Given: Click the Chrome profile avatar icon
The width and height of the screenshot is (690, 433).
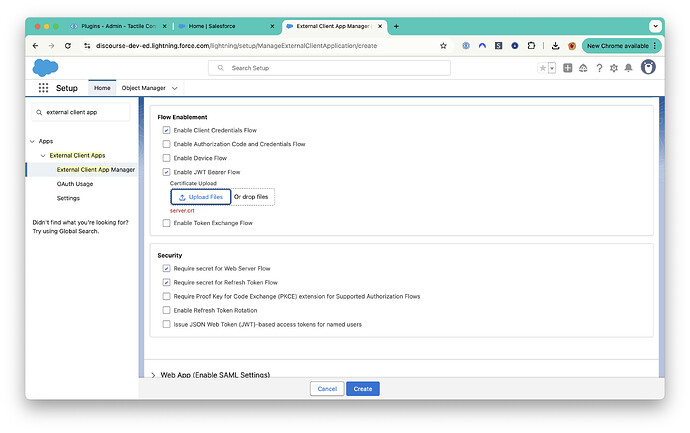Looking at the screenshot, I should [x=572, y=46].
